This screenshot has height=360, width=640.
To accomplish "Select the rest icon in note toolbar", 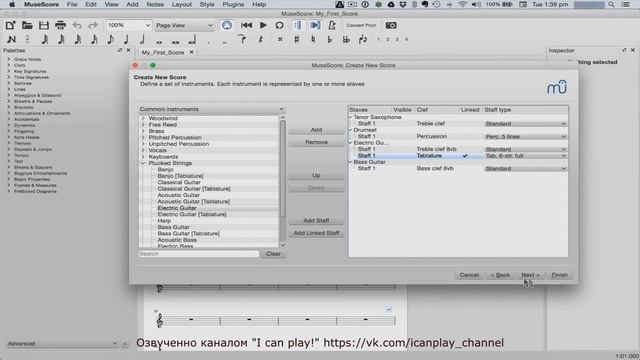I will (x=260, y=40).
